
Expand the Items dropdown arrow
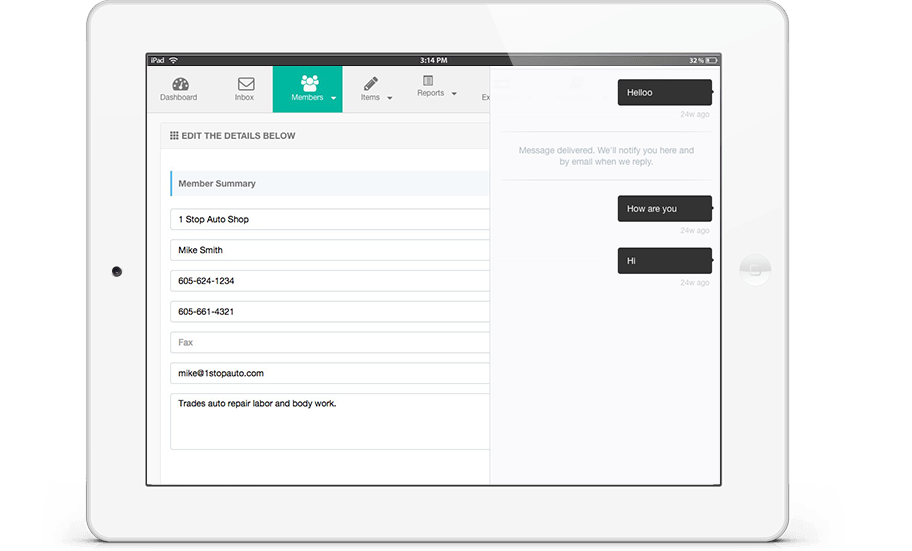coord(390,98)
